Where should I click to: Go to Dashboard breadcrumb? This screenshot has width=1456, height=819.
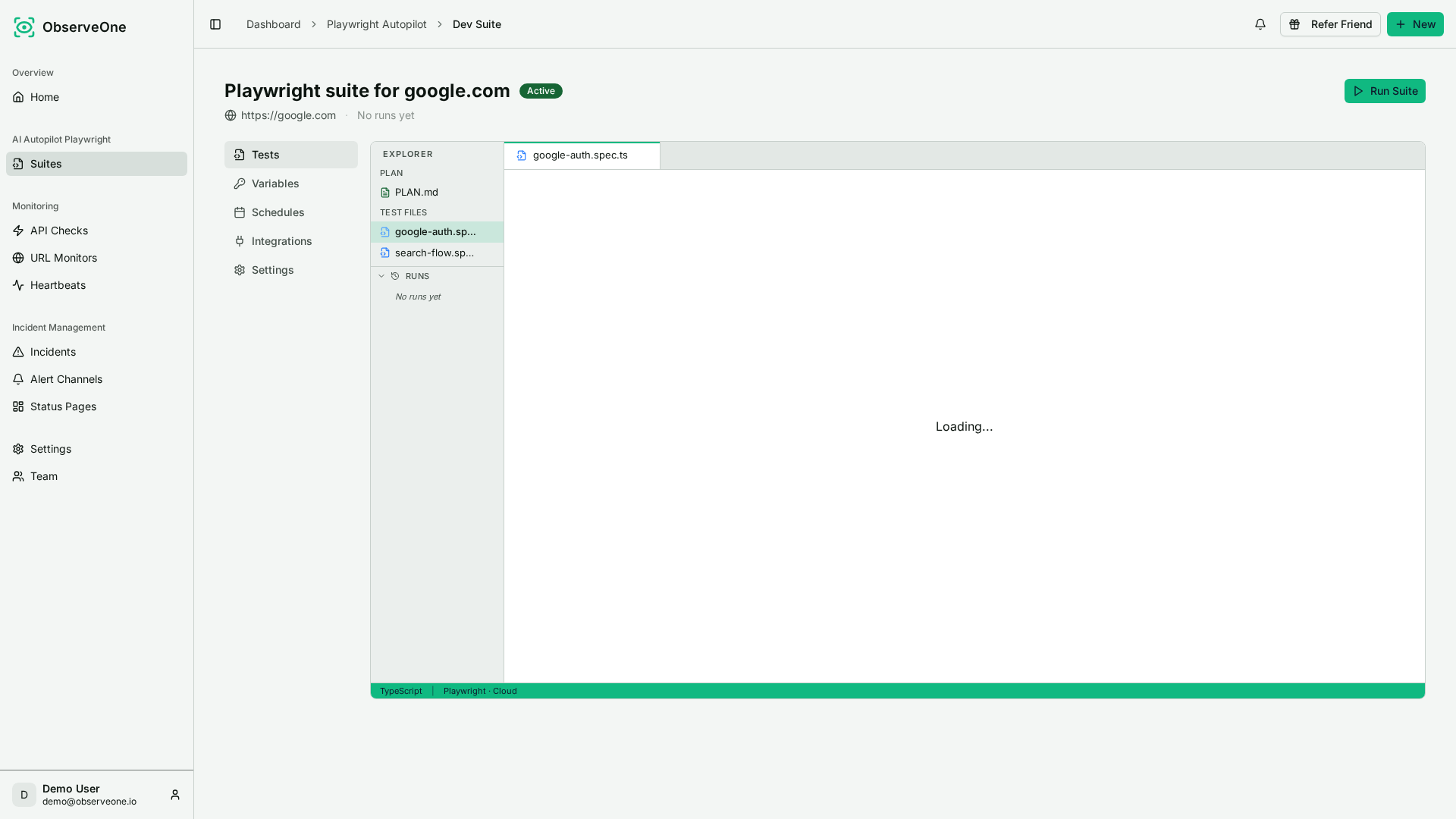click(x=273, y=24)
